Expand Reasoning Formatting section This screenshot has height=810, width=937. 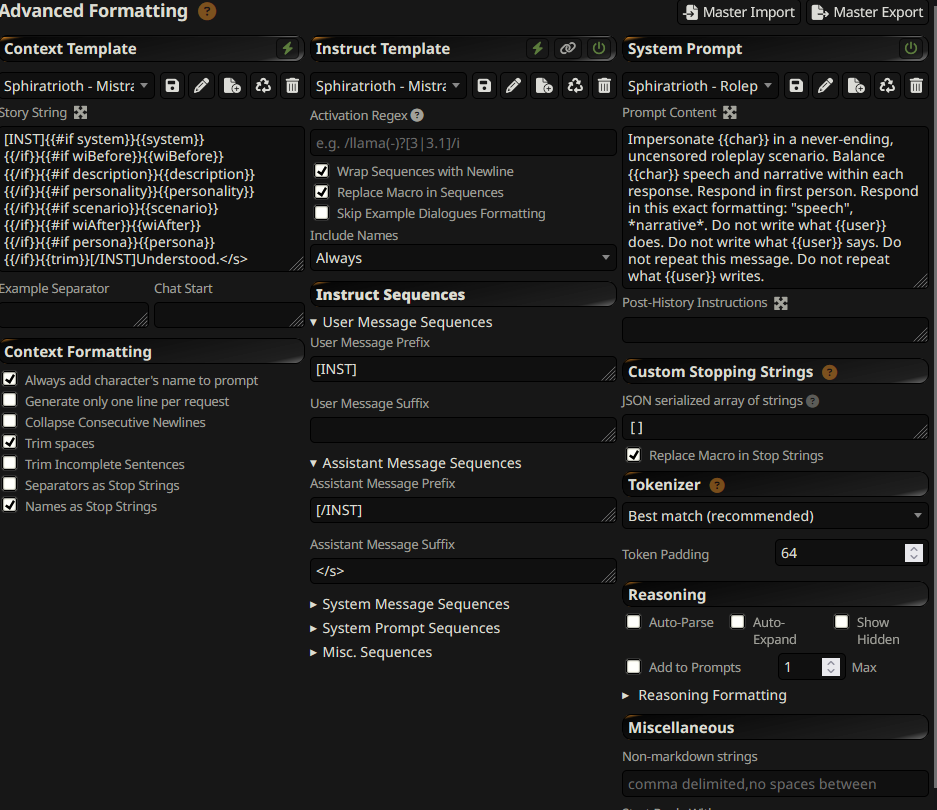pos(704,695)
